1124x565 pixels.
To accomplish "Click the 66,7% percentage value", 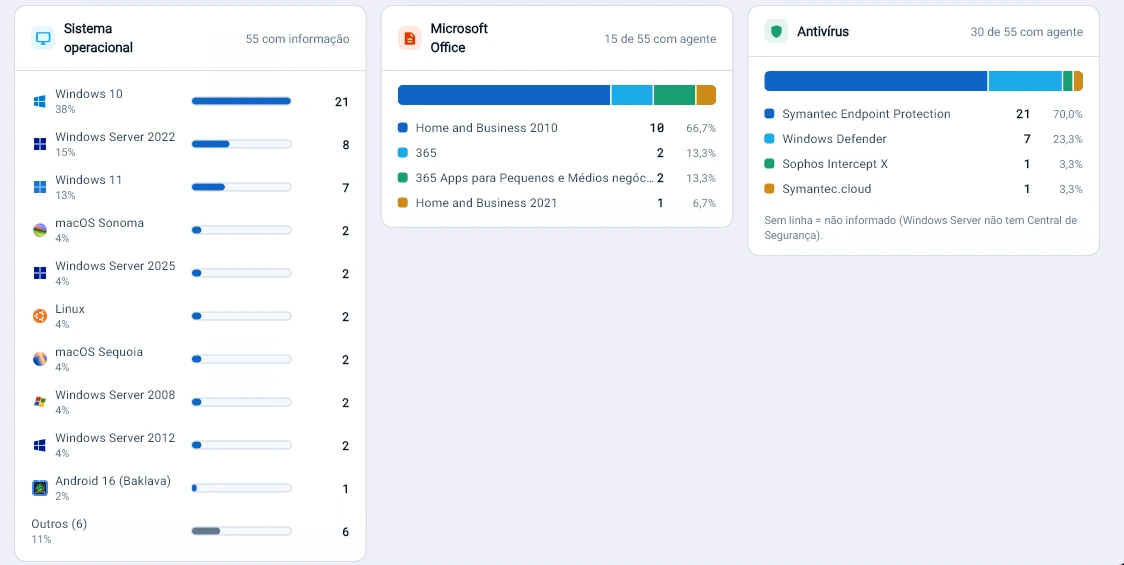I will point(700,128).
